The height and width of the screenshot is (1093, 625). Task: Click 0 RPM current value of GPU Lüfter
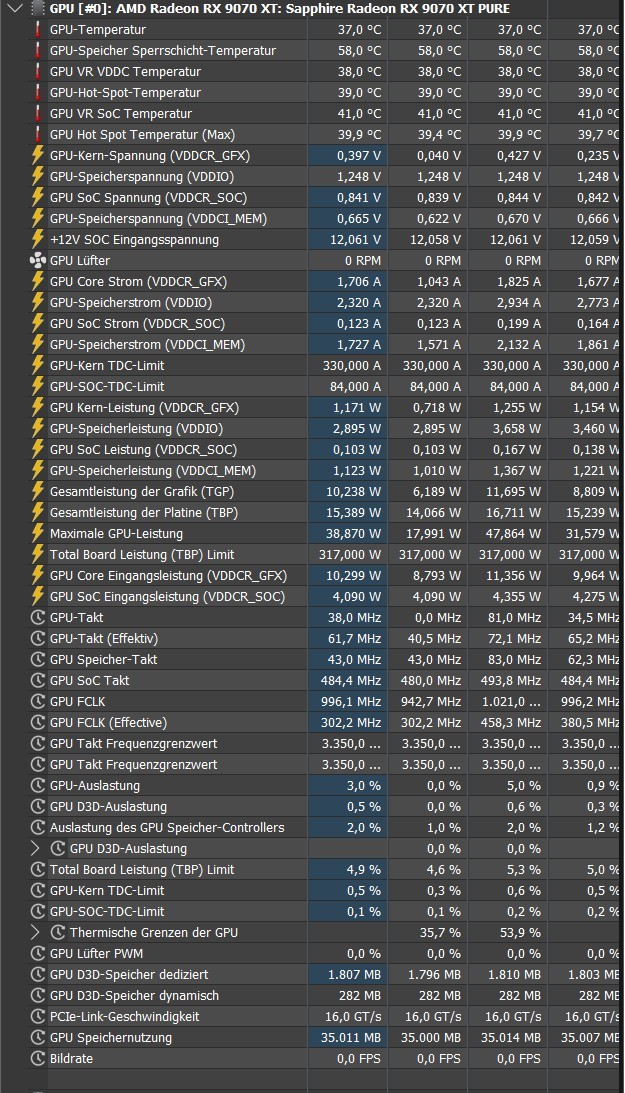[363, 261]
